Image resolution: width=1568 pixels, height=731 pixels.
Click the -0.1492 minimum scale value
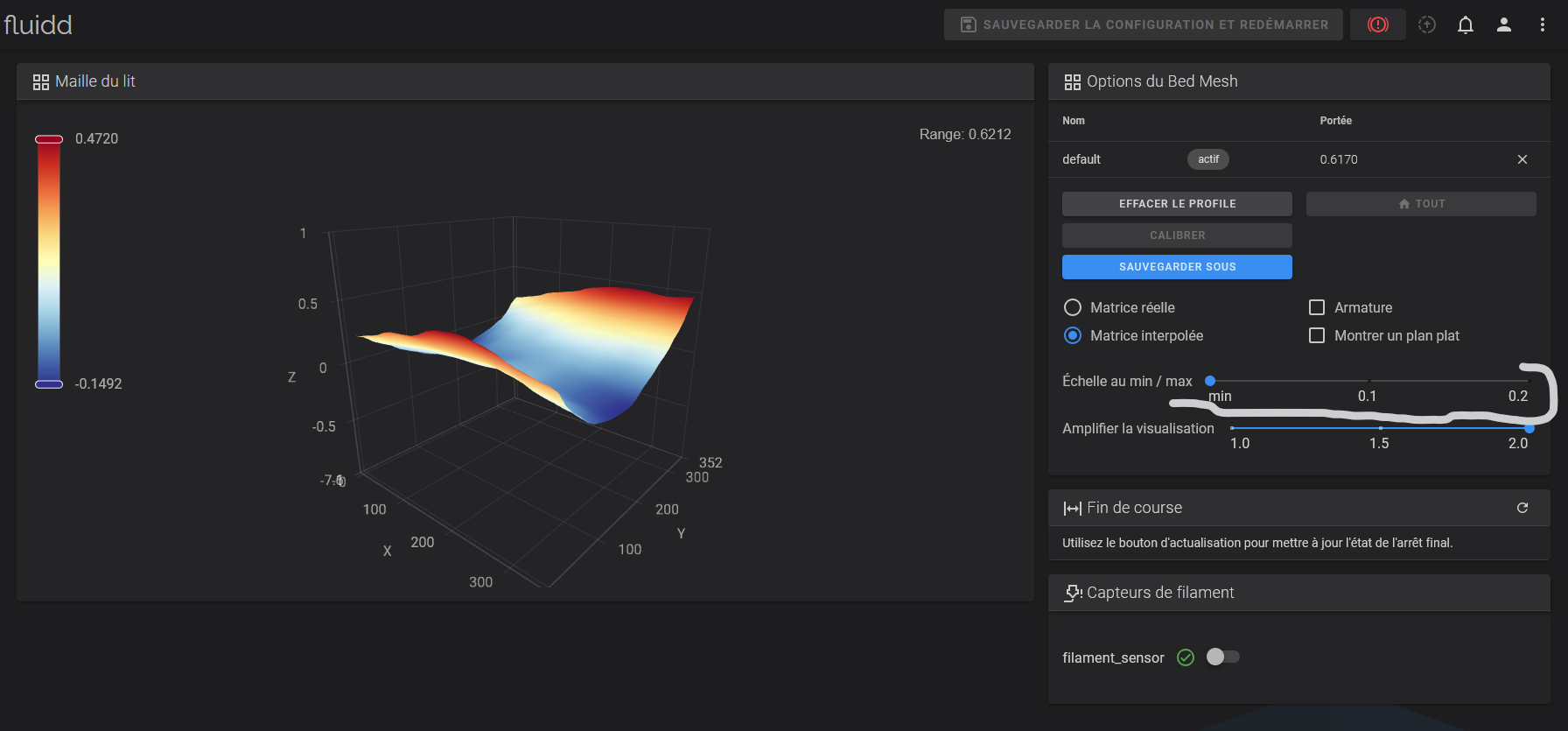coord(98,383)
